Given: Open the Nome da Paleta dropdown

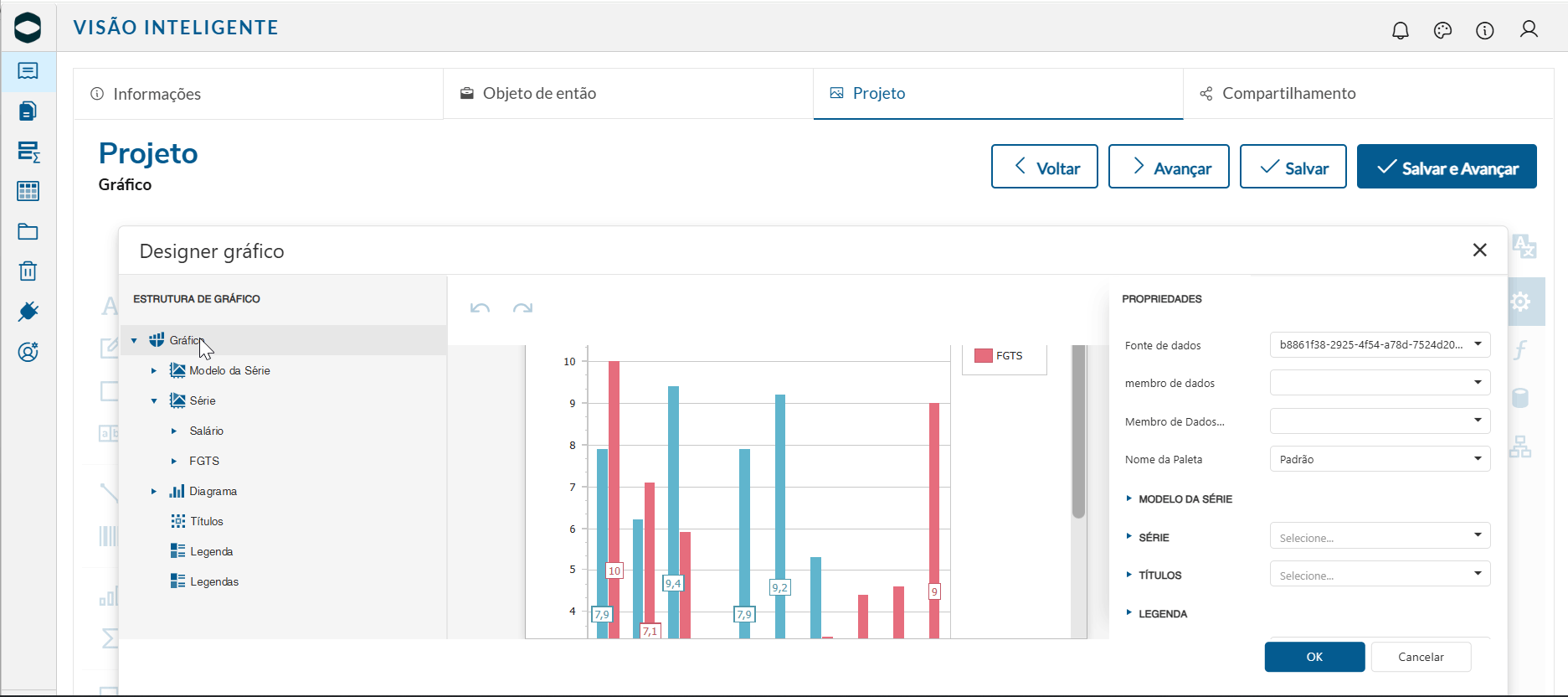Looking at the screenshot, I should (x=1380, y=459).
